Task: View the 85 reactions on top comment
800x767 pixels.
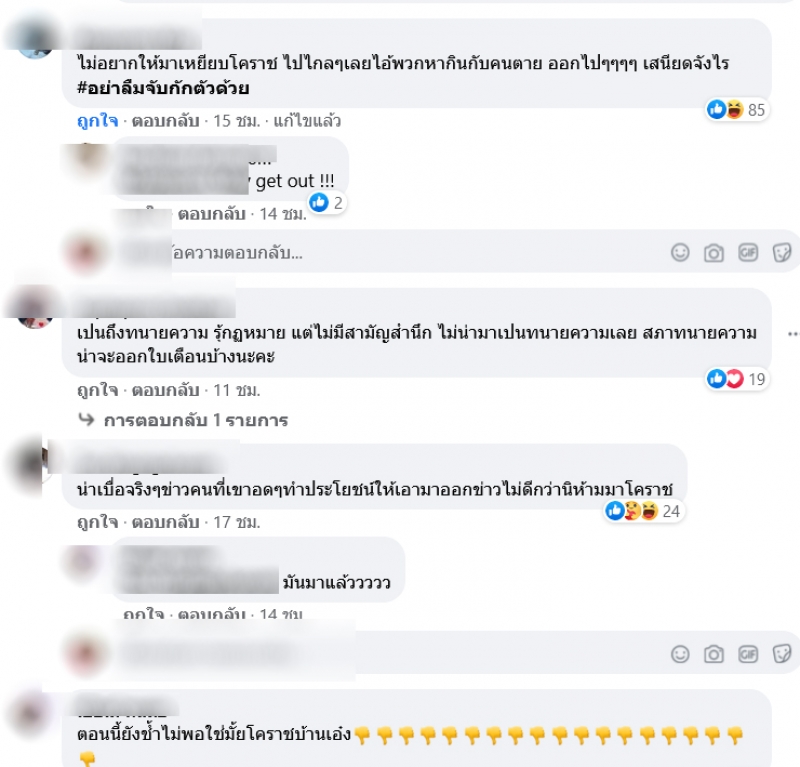Action: point(736,109)
